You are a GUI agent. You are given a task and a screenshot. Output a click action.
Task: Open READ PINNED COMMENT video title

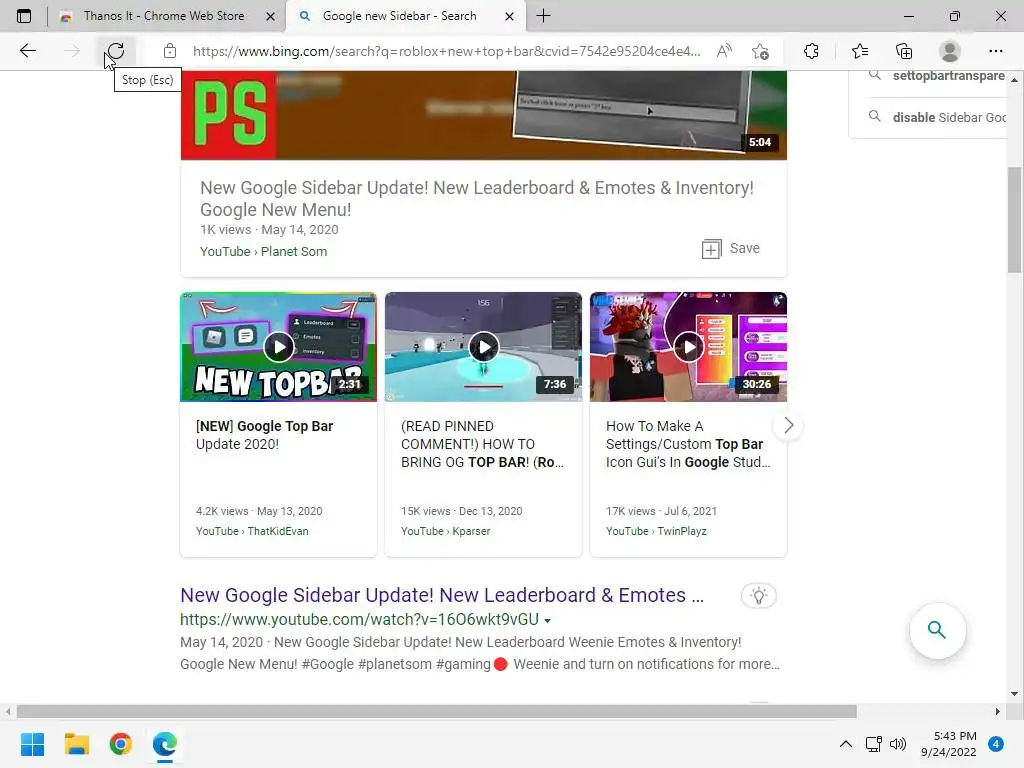[x=482, y=444]
